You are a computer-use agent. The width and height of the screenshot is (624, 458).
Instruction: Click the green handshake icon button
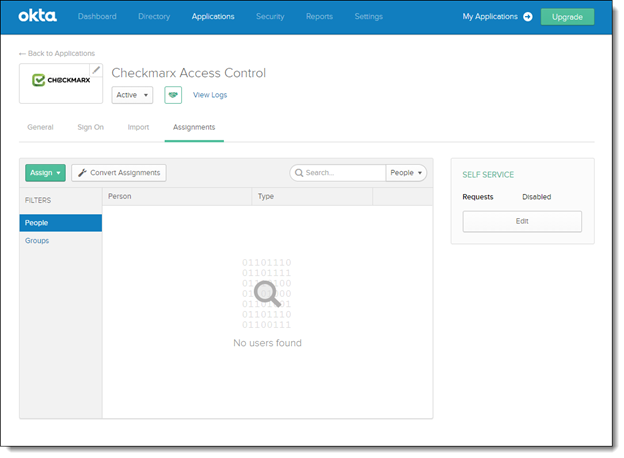coord(173,95)
